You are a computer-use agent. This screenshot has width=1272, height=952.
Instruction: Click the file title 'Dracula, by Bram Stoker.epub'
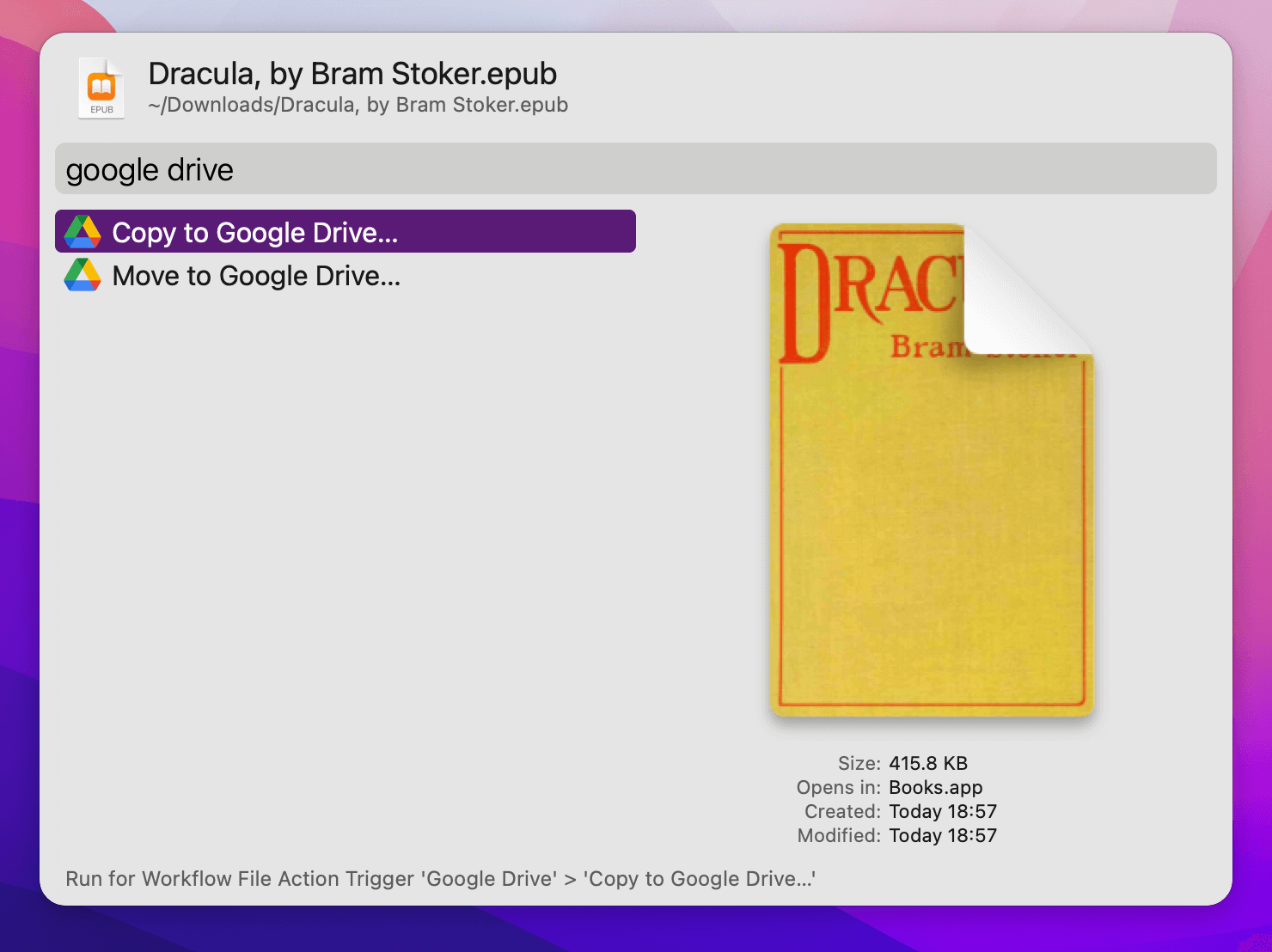(352, 74)
